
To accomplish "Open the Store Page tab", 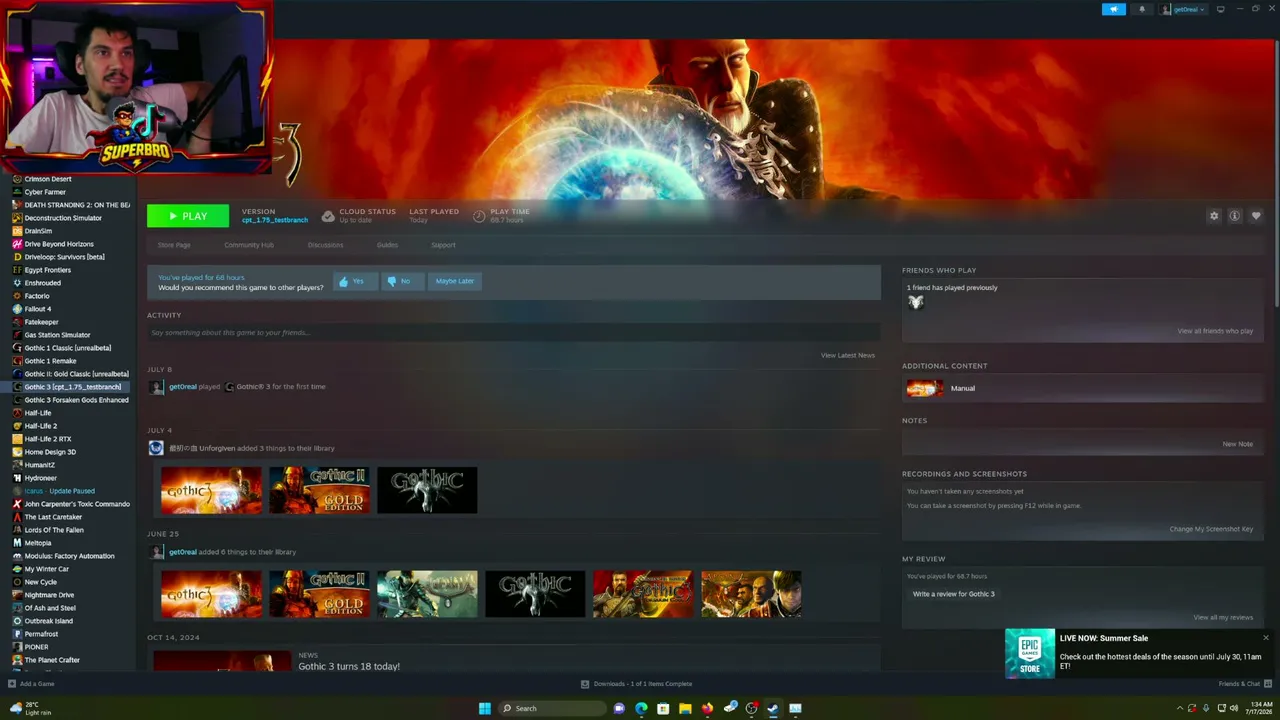I will tap(174, 245).
